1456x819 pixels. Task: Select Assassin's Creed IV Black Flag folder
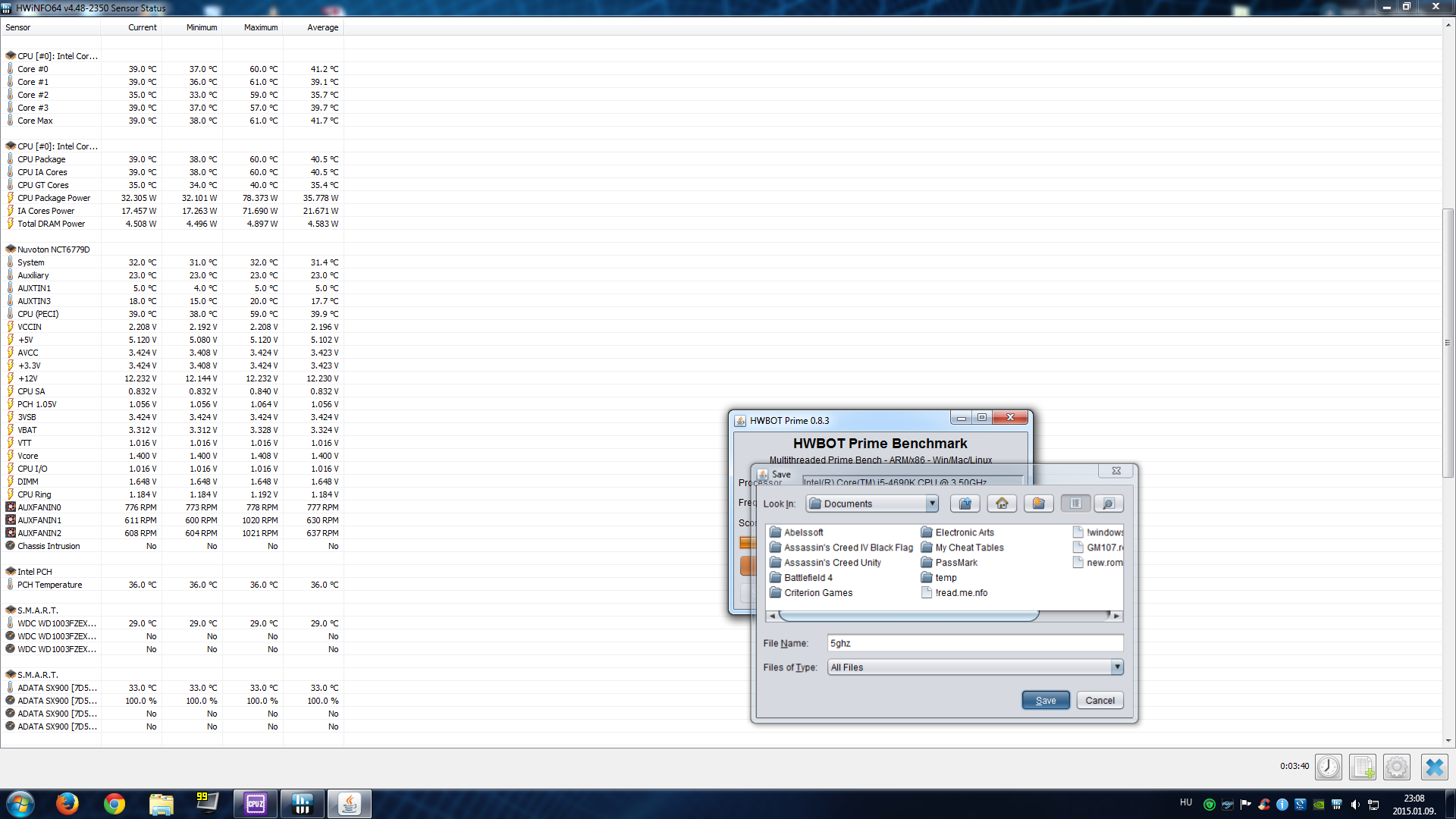pos(841,548)
